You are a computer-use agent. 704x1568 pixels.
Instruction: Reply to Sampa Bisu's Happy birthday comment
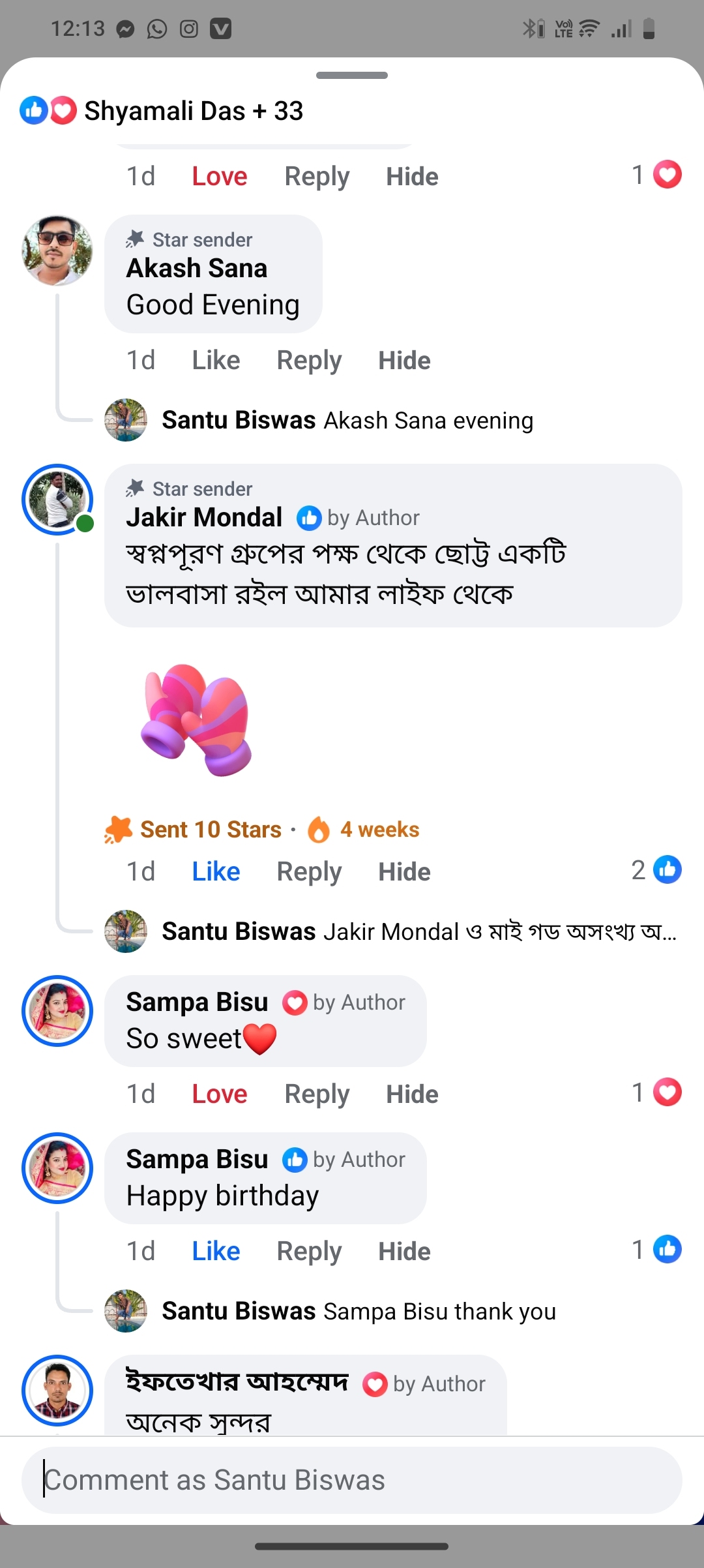coord(309,1251)
